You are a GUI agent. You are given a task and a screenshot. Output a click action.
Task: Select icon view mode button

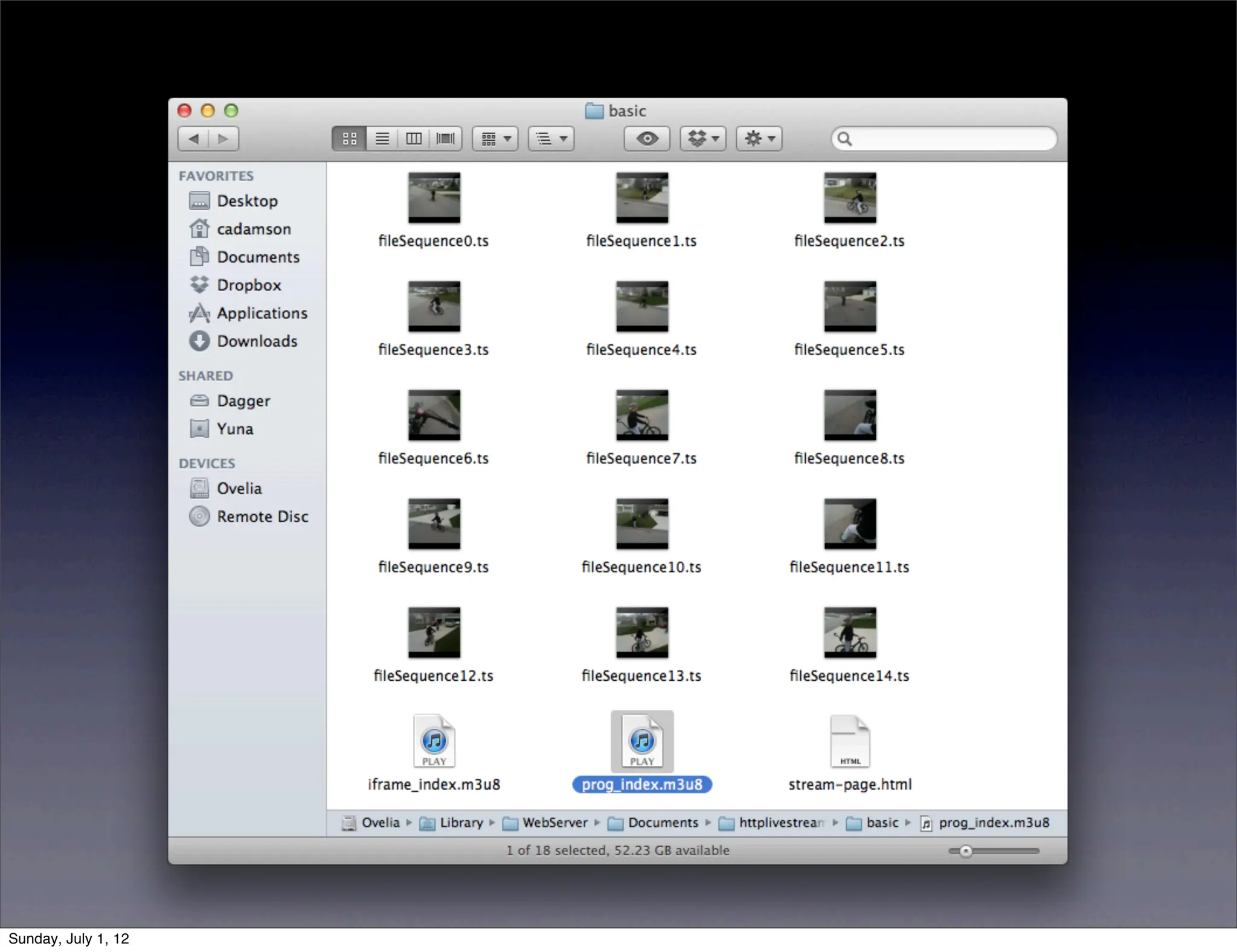[x=349, y=139]
